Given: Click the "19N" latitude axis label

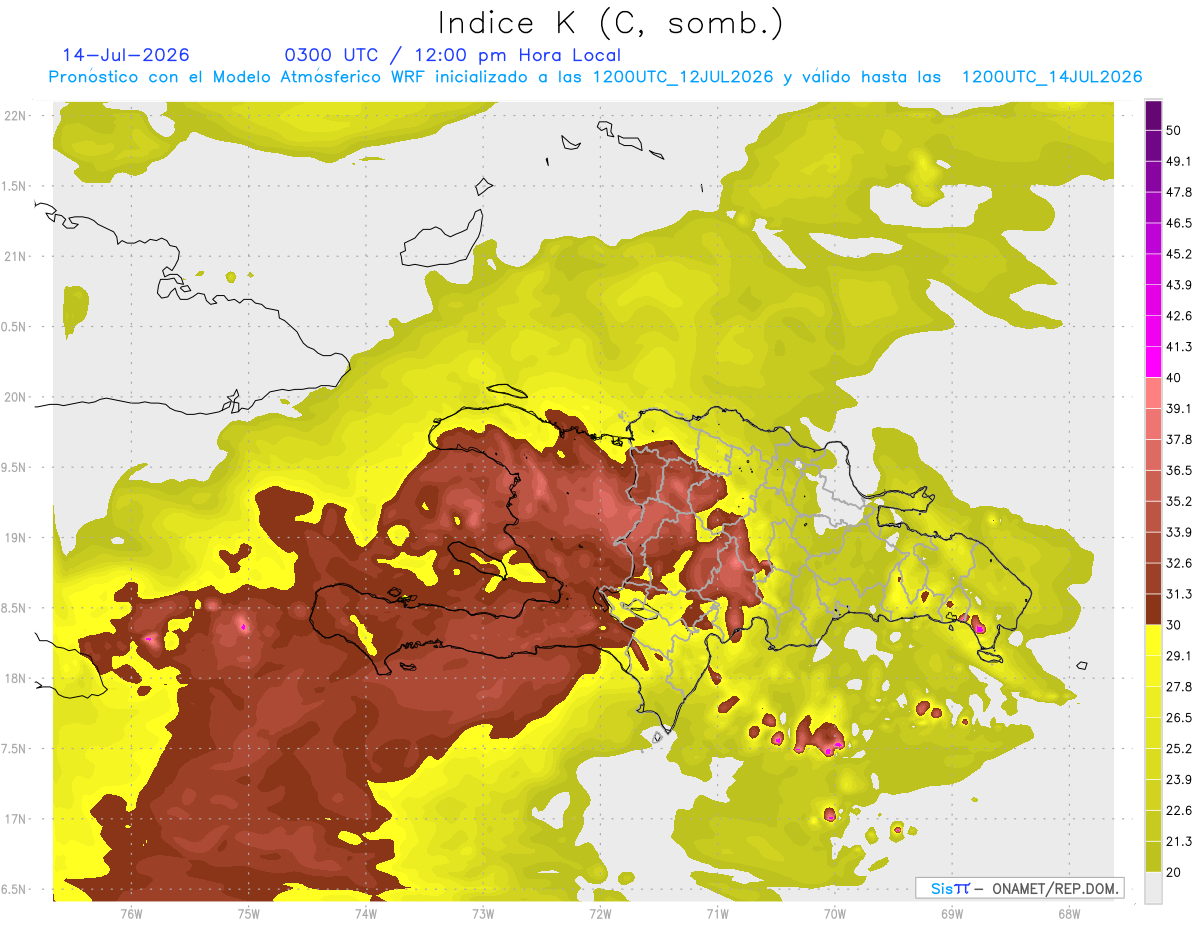Looking at the screenshot, I should point(16,538).
